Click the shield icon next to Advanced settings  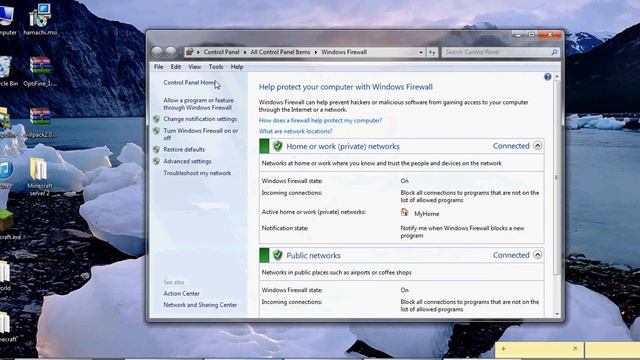pyautogui.click(x=156, y=161)
